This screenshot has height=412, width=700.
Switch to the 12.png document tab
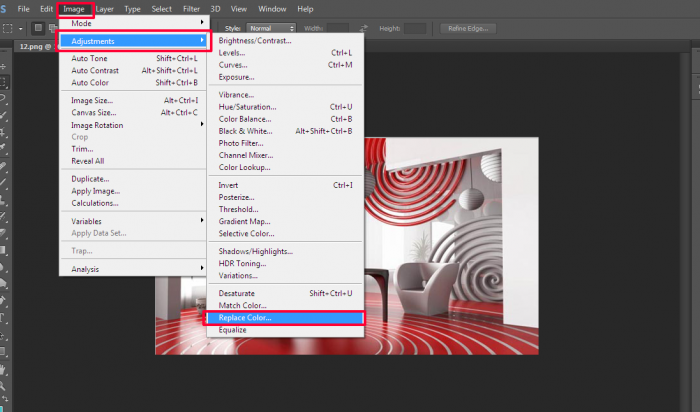click(36, 46)
